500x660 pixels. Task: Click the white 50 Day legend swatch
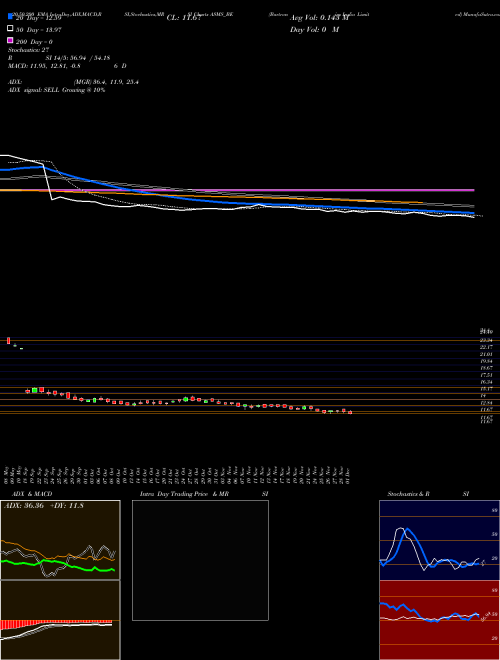[x=11, y=29]
